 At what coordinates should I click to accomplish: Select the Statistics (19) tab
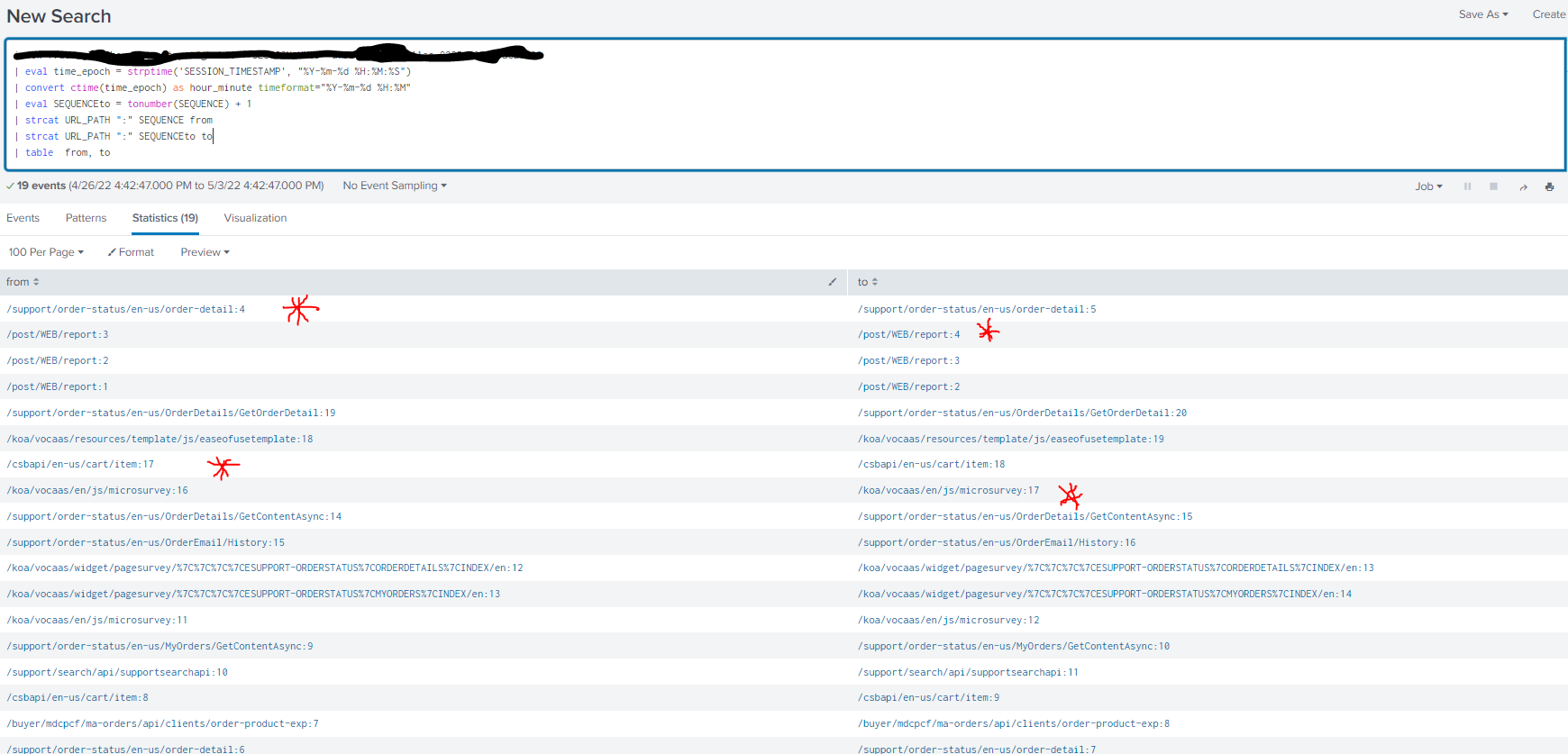click(165, 218)
